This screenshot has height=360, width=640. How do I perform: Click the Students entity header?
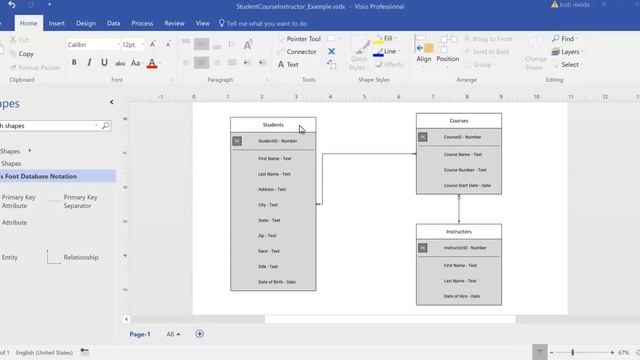(273, 125)
